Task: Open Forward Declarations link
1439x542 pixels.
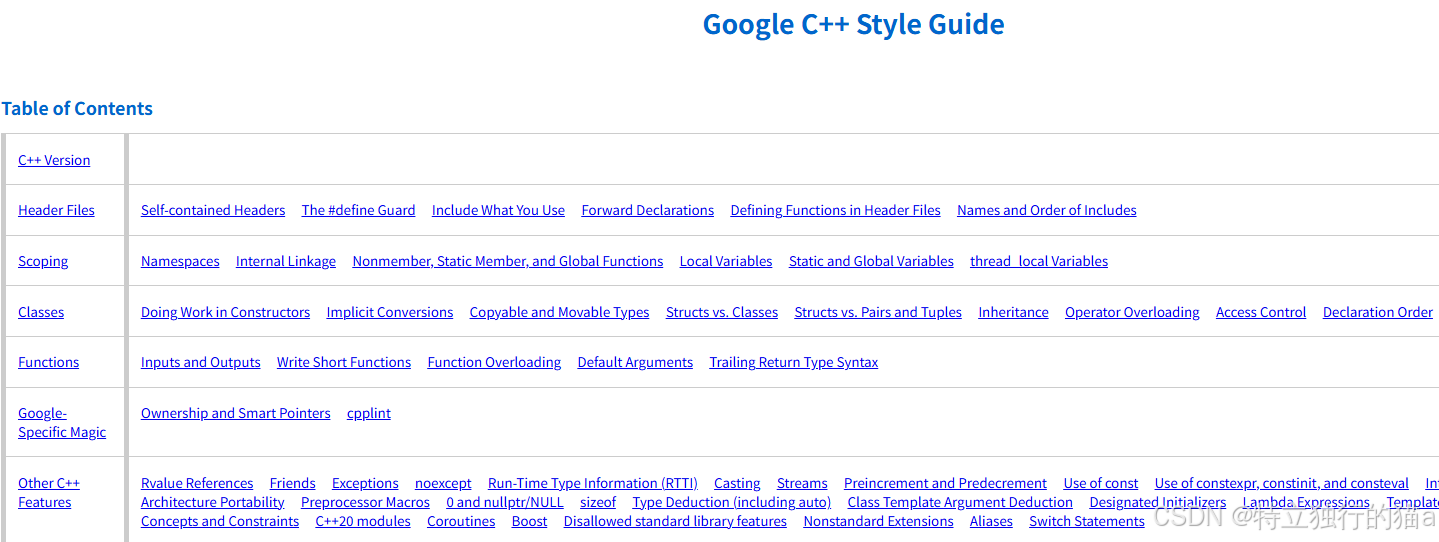Action: 648,210
